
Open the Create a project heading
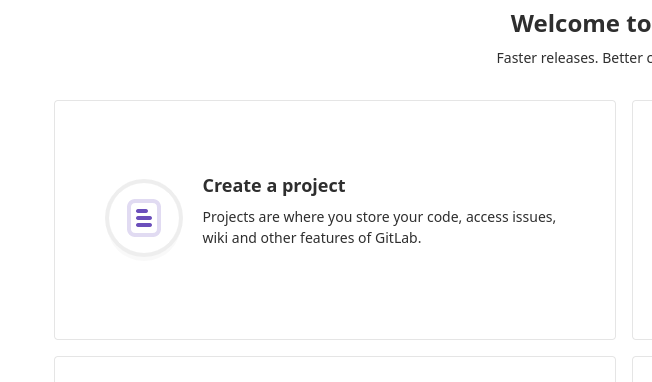(274, 186)
